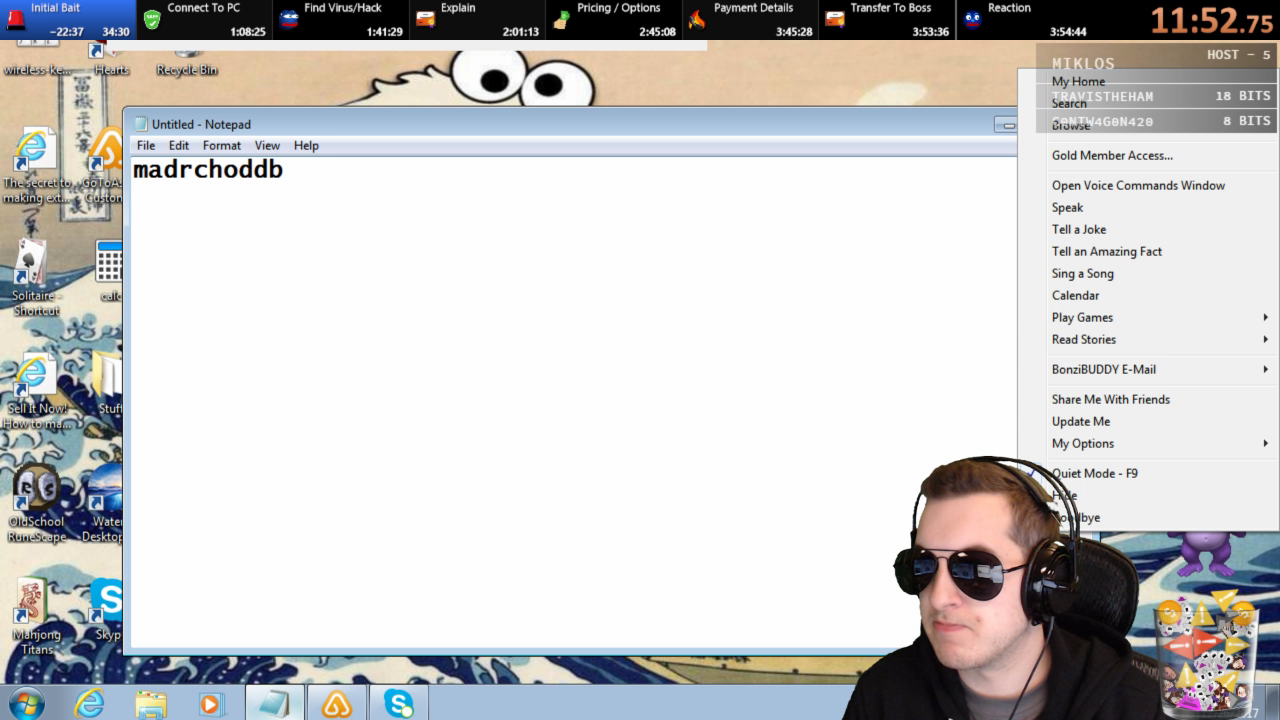
Task: Open the Recycle Bin on the desktop
Action: tap(186, 62)
